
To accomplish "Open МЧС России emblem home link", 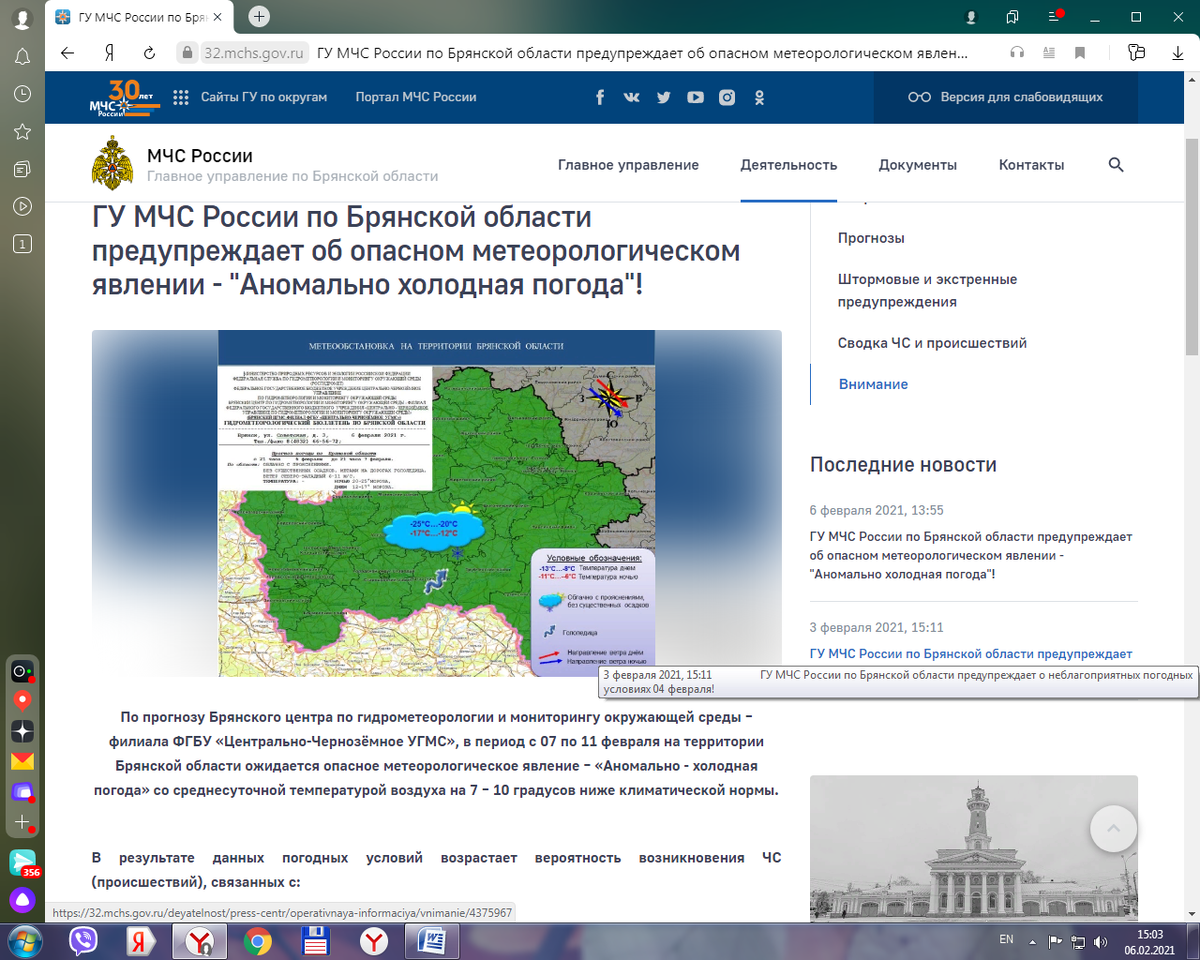I will (x=112, y=164).
